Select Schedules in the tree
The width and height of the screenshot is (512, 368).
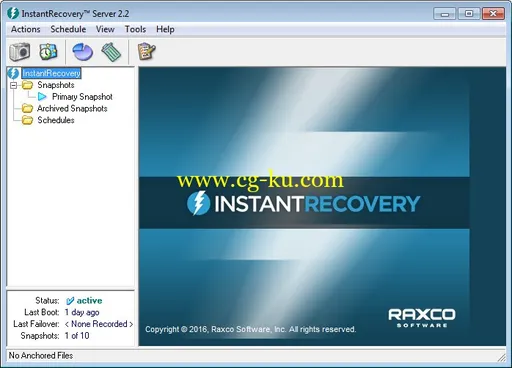pyautogui.click(x=56, y=120)
